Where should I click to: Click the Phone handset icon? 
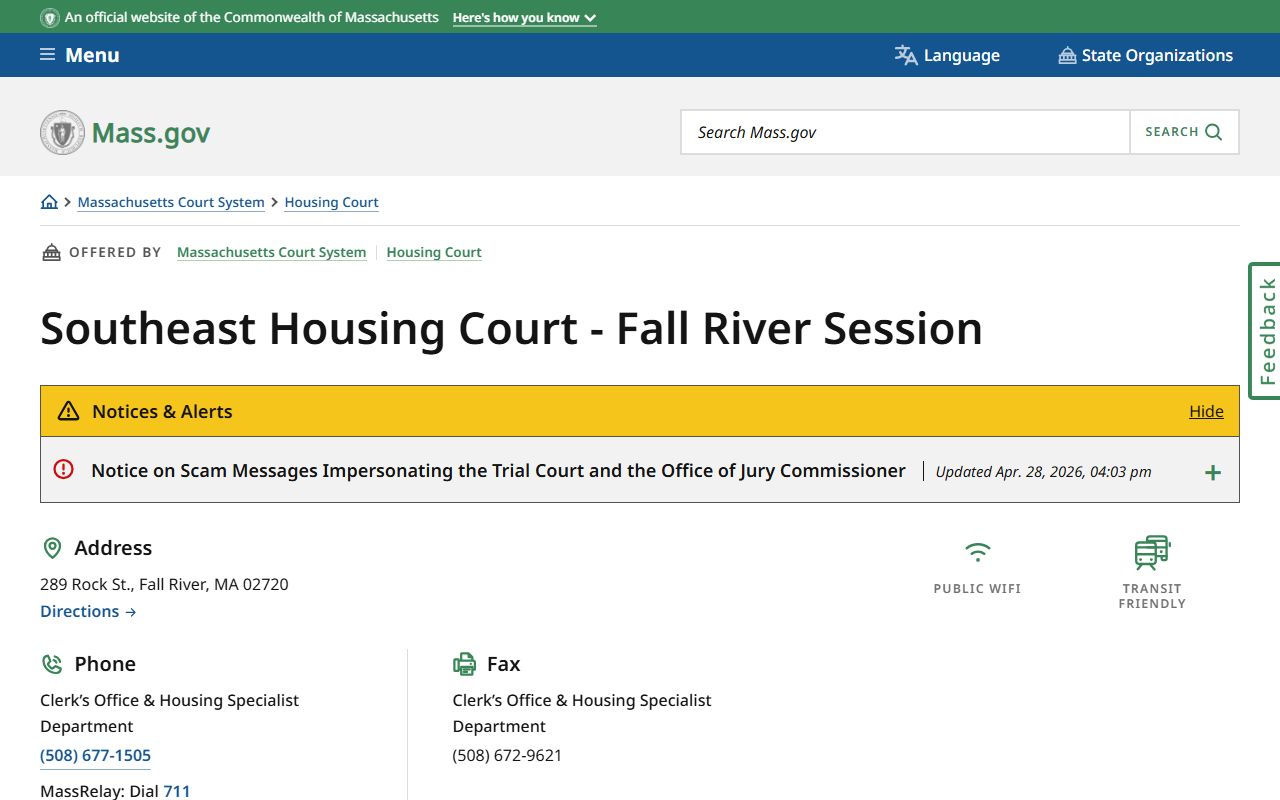[52, 664]
